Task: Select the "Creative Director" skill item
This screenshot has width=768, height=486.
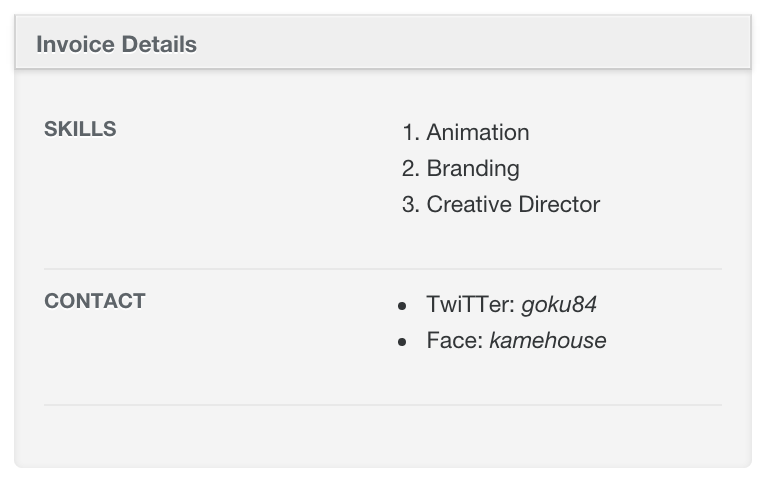Action: [513, 204]
